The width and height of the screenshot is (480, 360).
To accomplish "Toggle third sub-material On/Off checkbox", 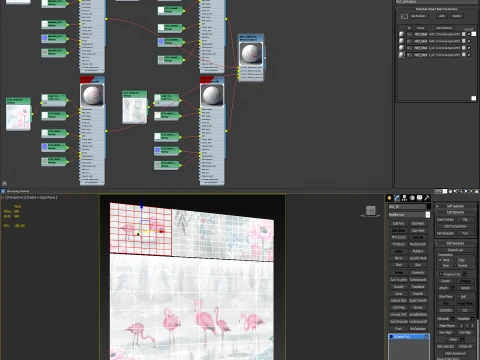I will pos(469,48).
